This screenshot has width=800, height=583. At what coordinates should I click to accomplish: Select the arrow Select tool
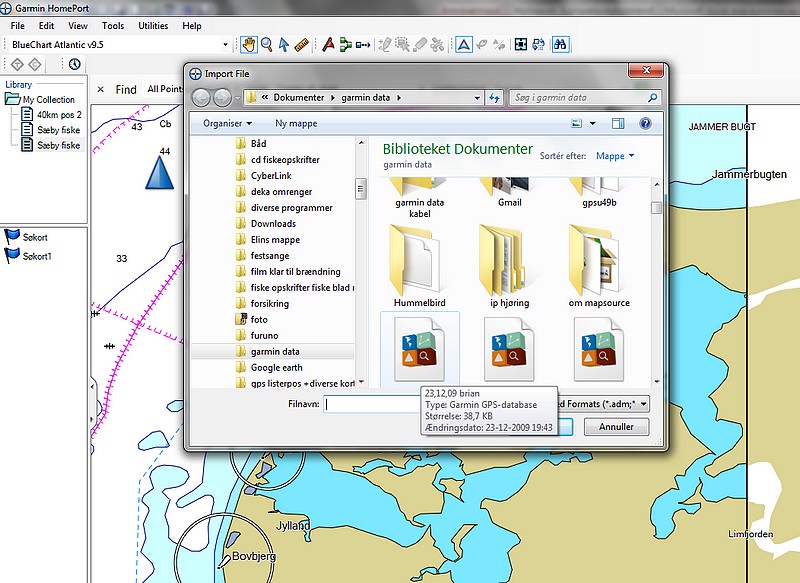[284, 45]
